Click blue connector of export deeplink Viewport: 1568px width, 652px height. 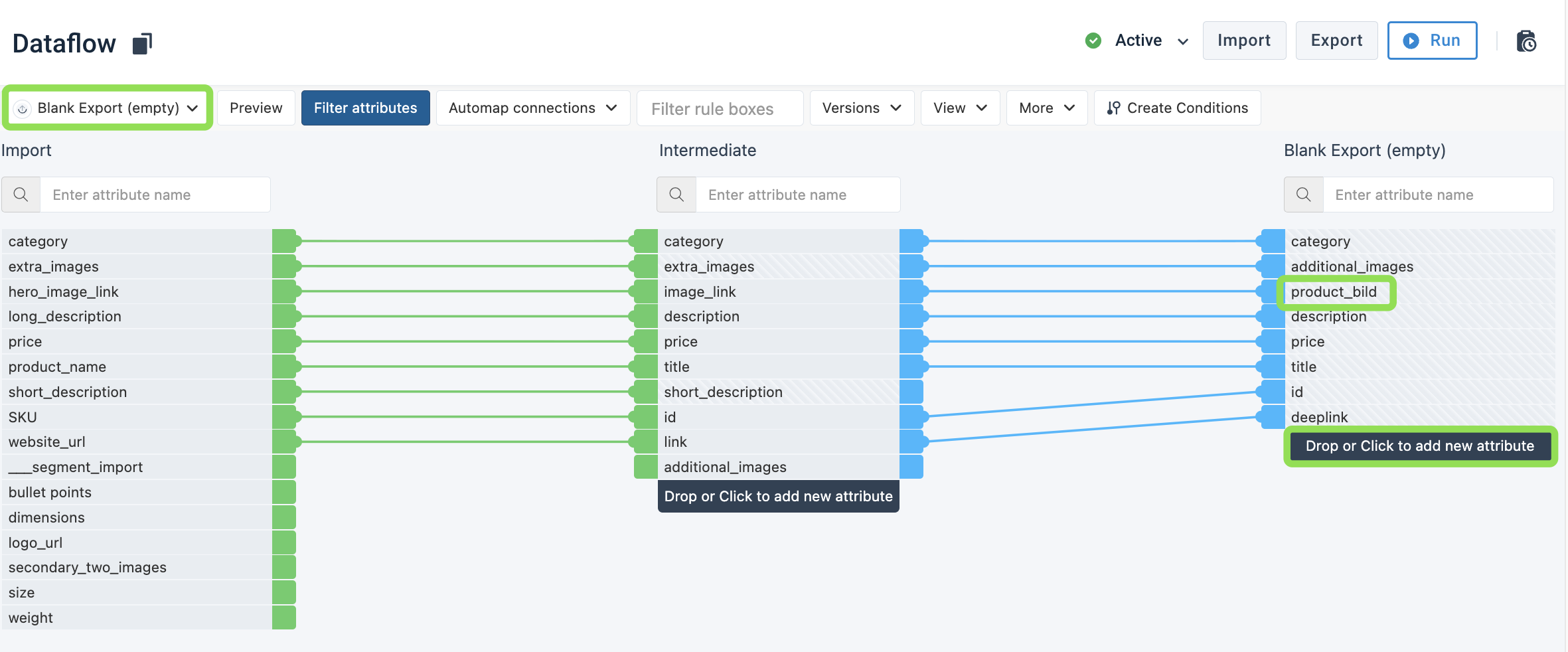coord(1271,417)
